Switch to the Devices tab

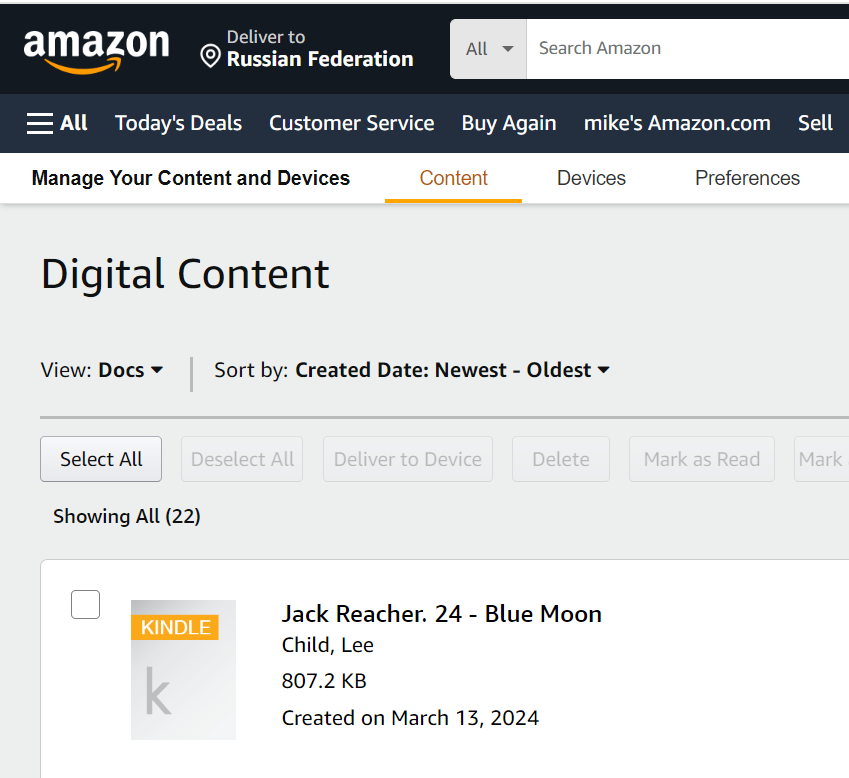point(591,178)
